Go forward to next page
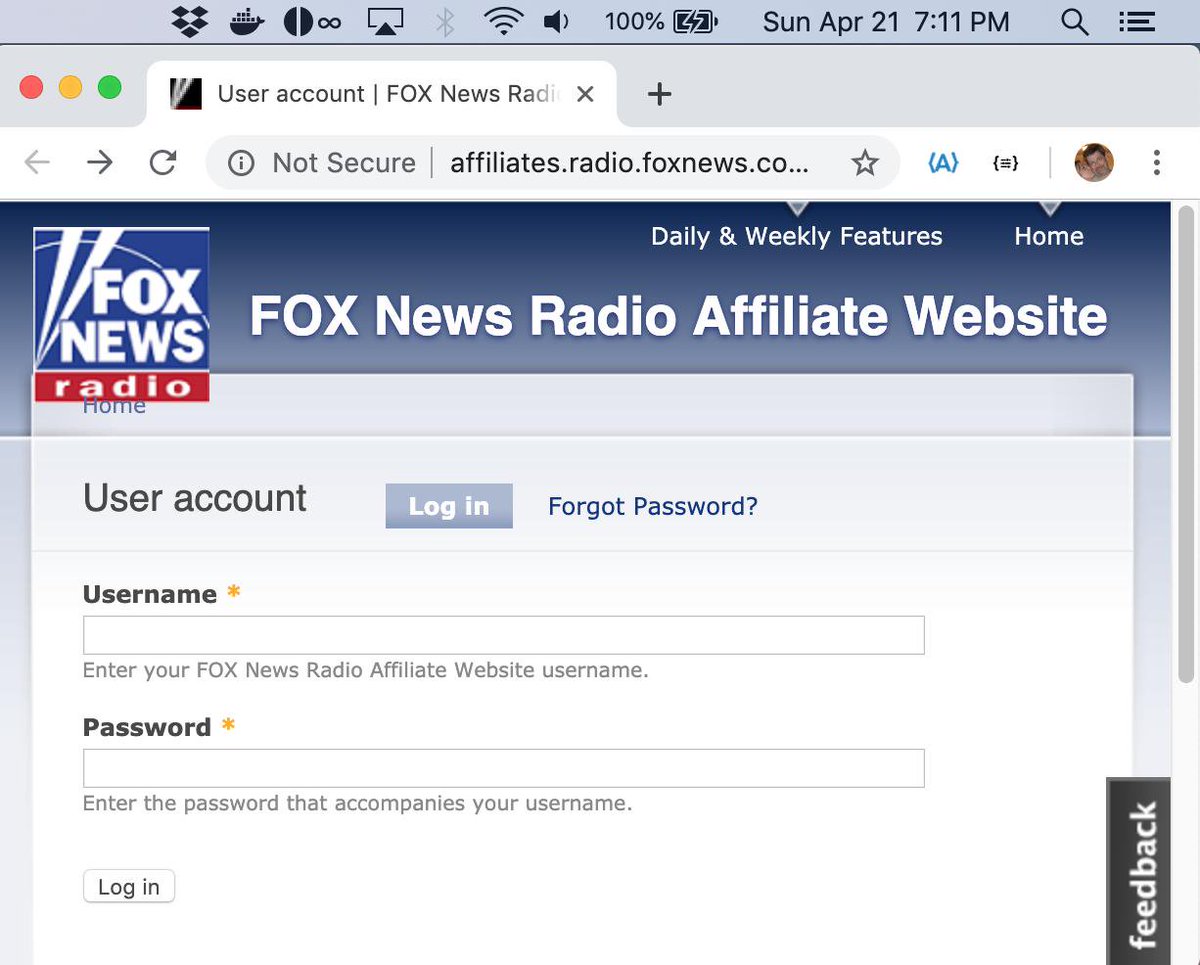 click(100, 163)
